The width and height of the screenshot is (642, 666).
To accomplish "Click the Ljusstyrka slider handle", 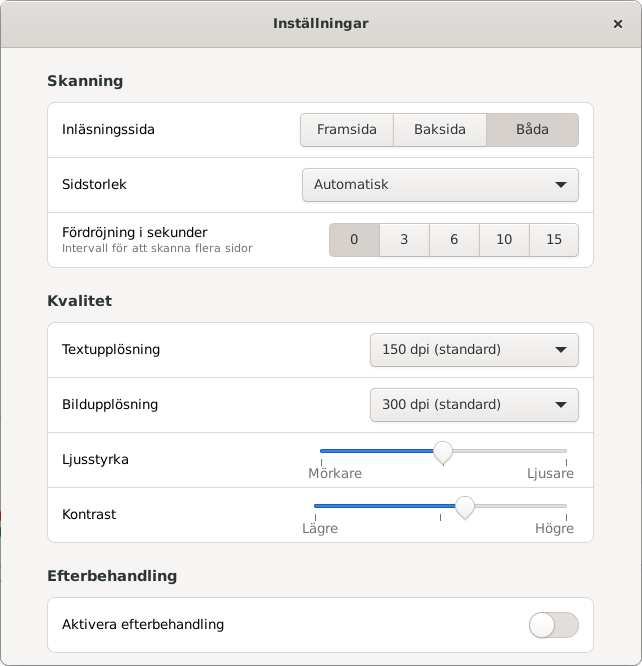I will 443,452.
